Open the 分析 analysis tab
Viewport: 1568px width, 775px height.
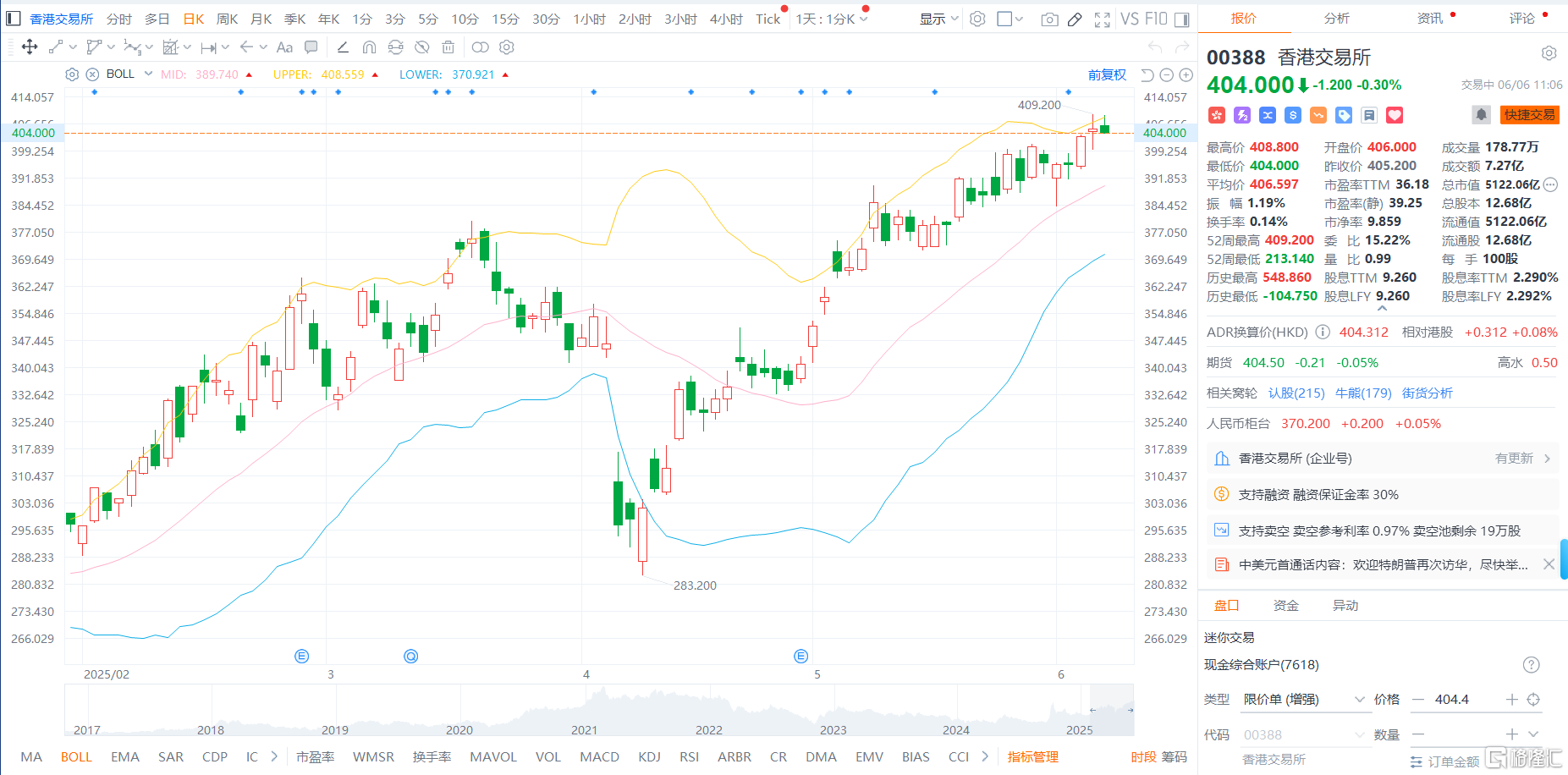(1337, 18)
